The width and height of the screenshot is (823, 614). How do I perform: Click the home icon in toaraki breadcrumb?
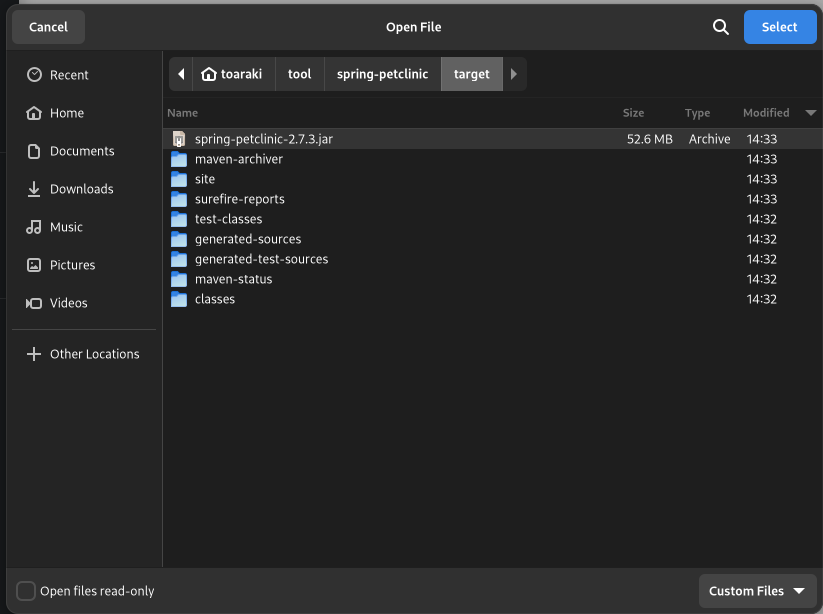point(209,74)
